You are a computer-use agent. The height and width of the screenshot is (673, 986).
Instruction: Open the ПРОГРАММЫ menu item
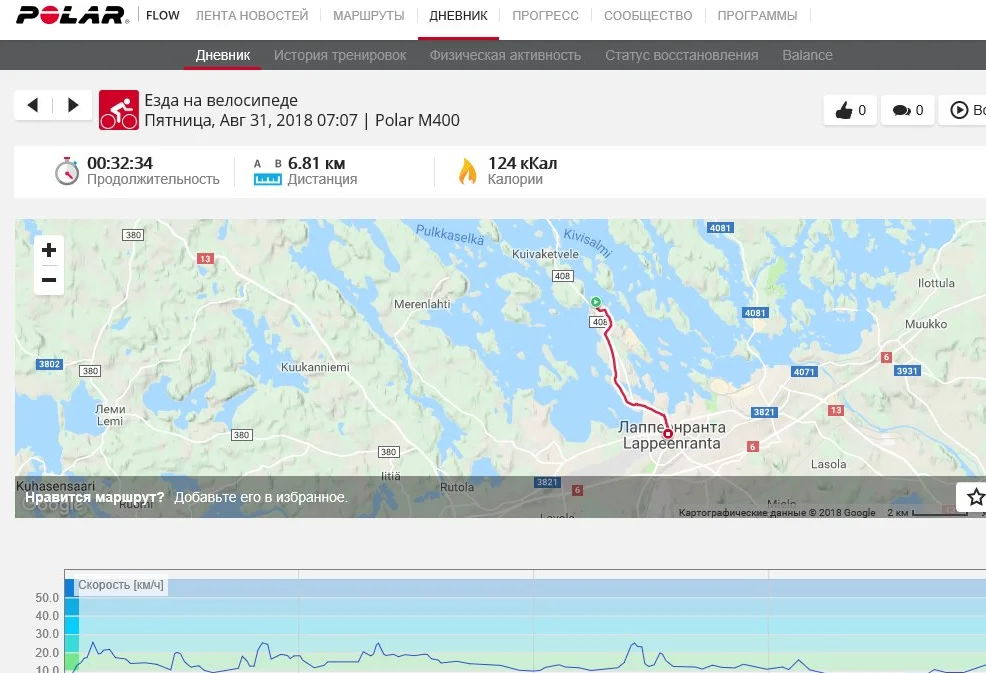click(x=757, y=15)
